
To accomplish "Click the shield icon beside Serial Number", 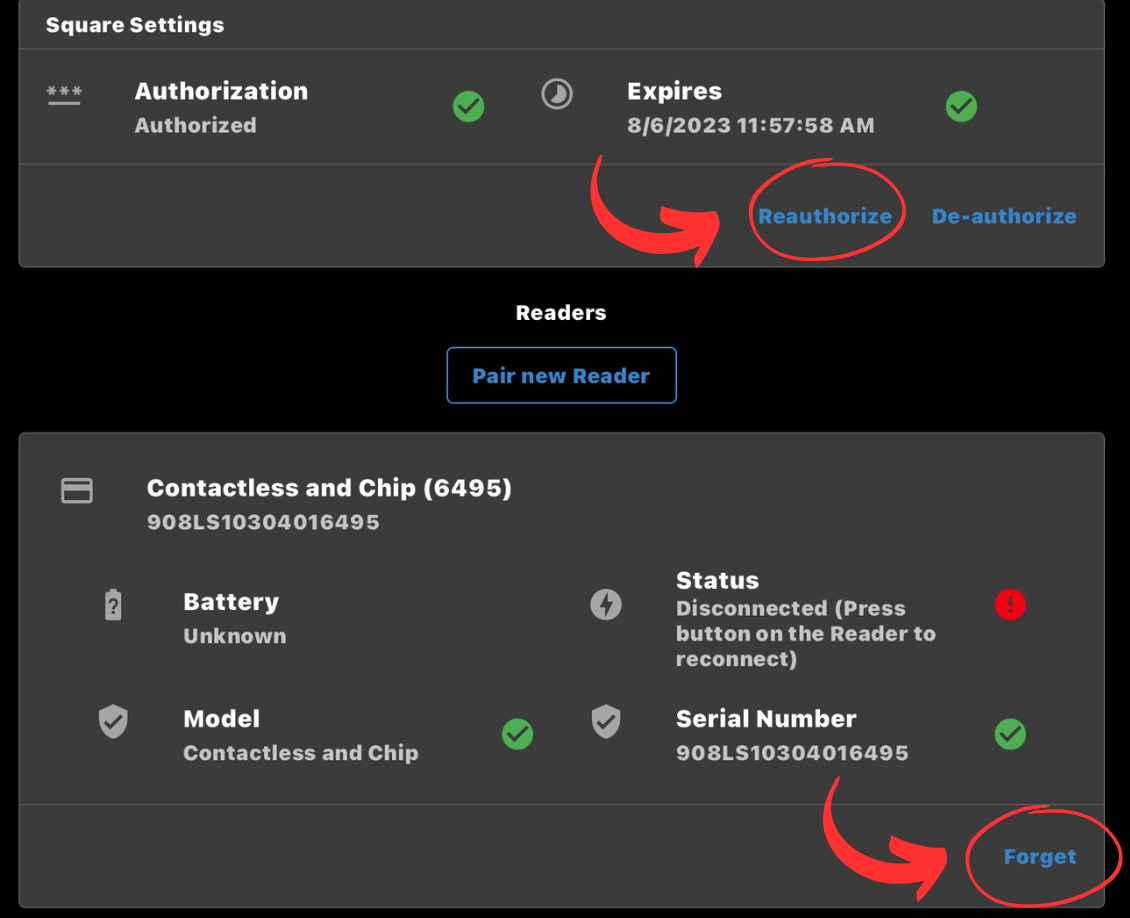I will click(x=606, y=721).
